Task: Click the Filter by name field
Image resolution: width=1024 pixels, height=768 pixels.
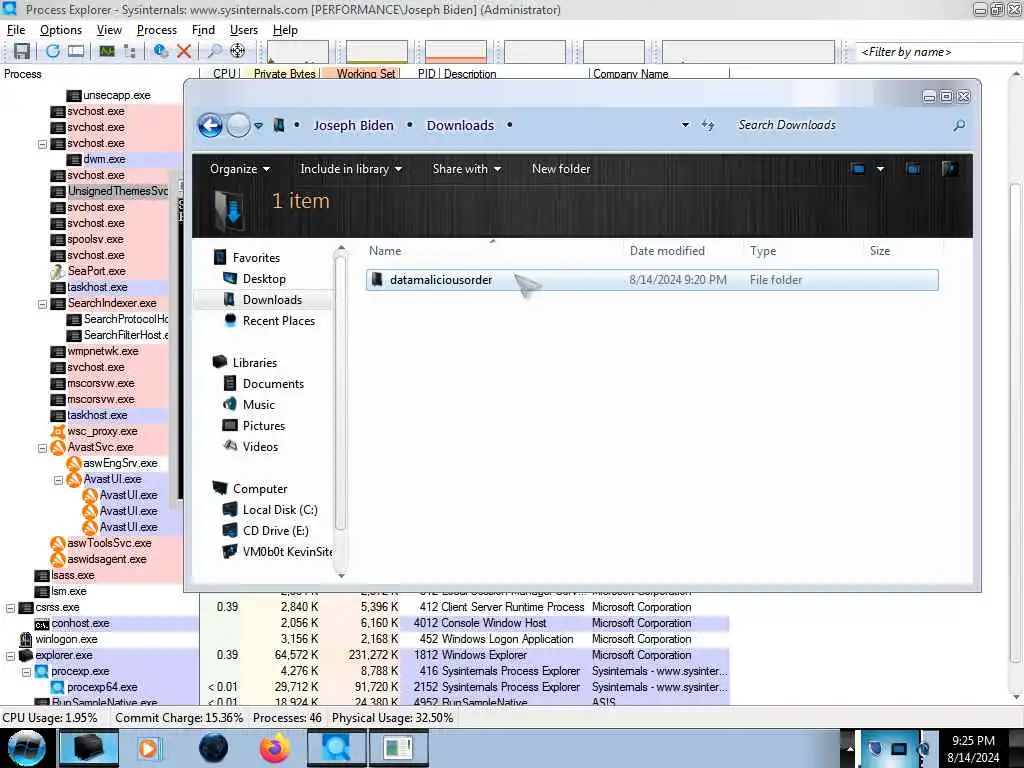Action: click(x=937, y=52)
